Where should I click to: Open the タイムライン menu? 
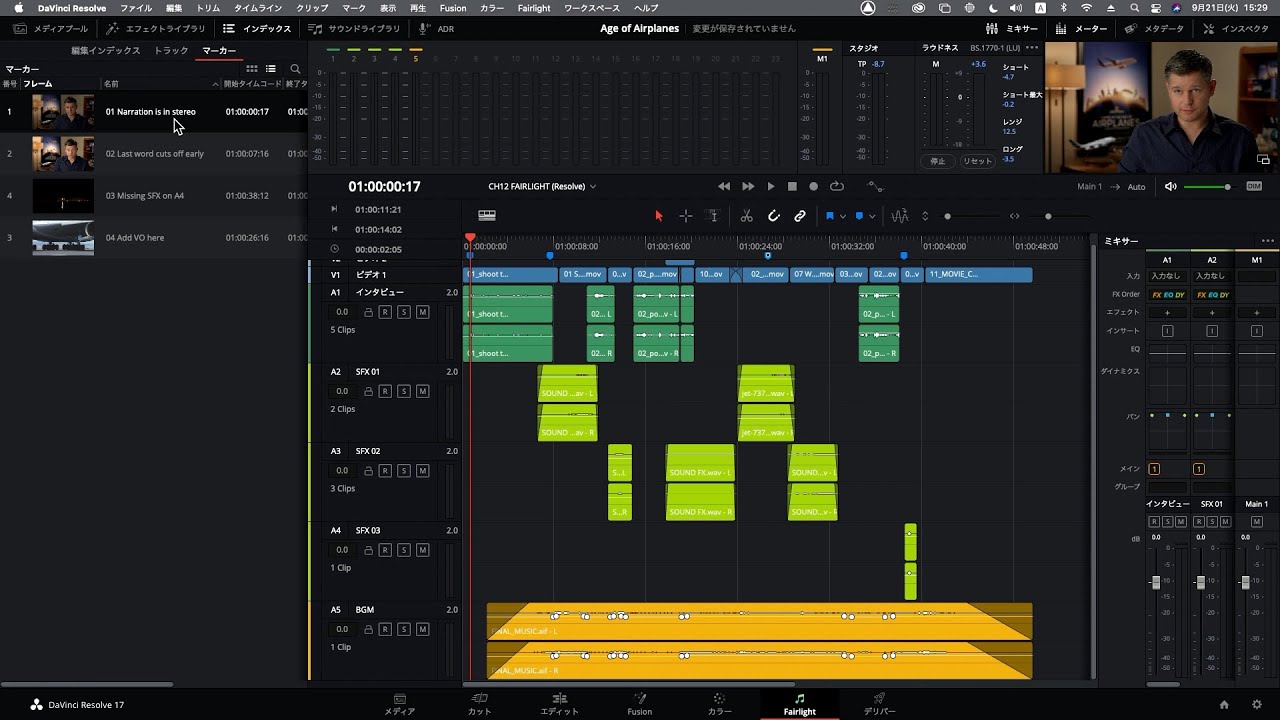point(260,7)
